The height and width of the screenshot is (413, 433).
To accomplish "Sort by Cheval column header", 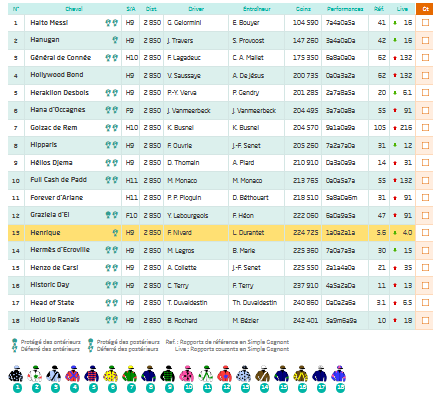I will (74, 9).
